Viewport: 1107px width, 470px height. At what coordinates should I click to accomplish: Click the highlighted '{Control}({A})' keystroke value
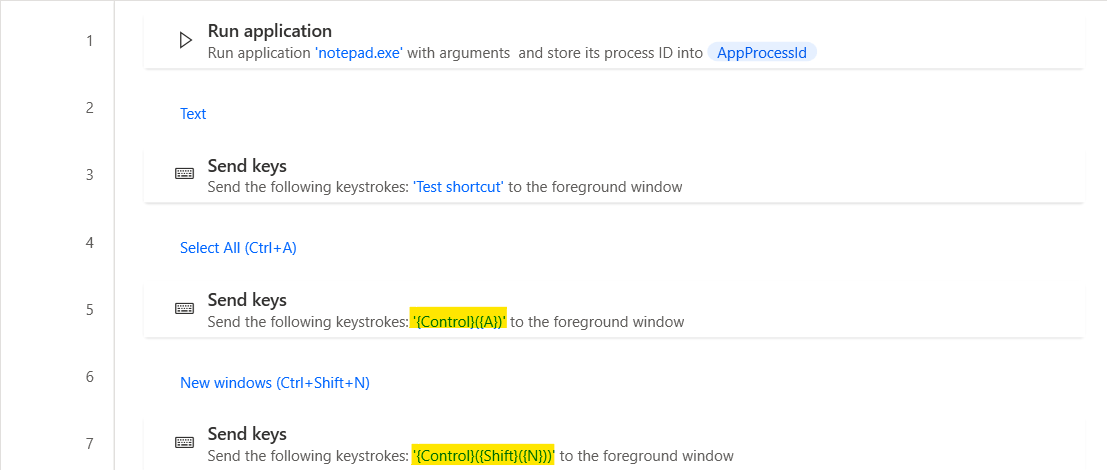[459, 322]
